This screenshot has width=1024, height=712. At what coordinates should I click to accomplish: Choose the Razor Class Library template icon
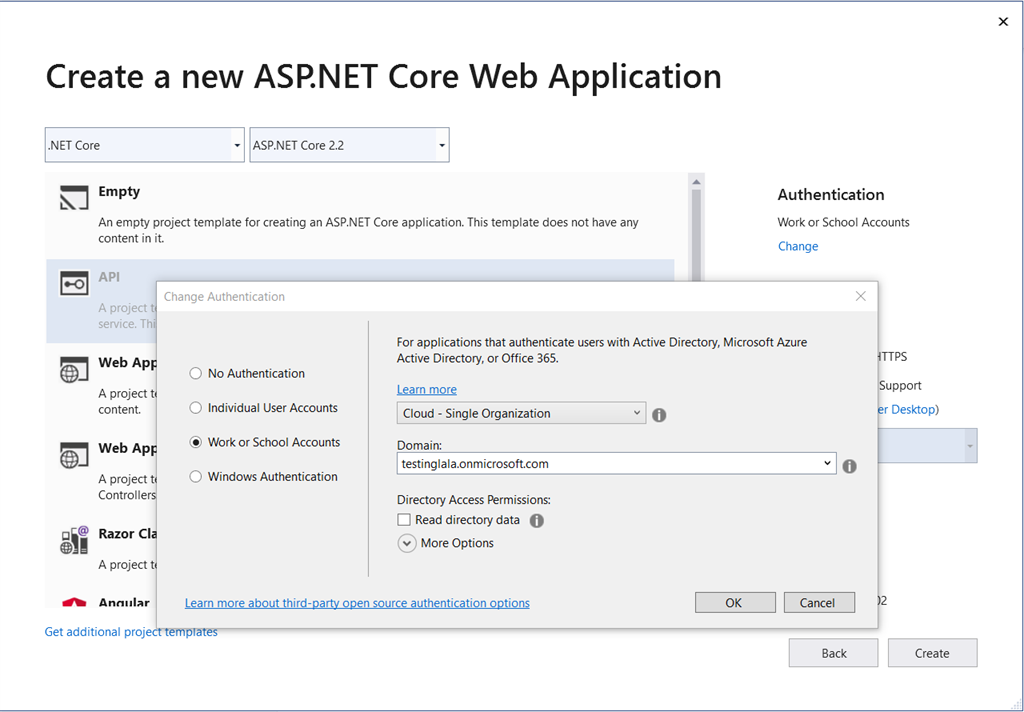pyautogui.click(x=74, y=540)
